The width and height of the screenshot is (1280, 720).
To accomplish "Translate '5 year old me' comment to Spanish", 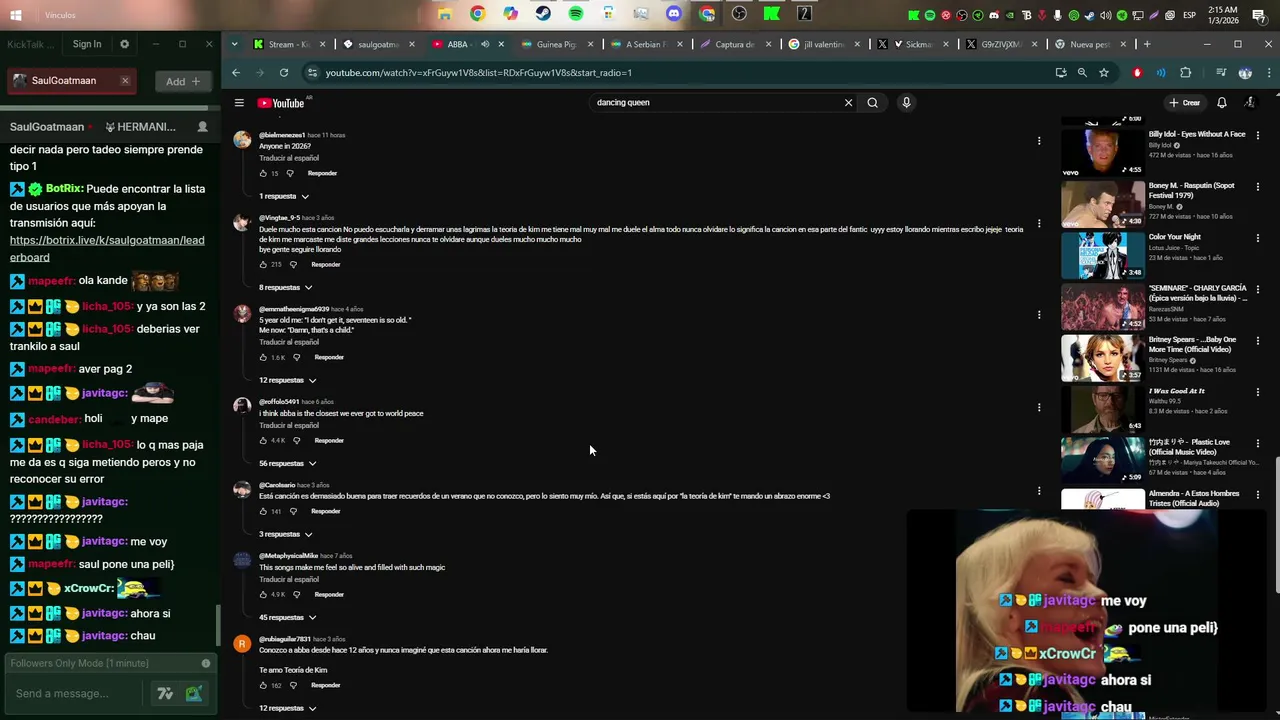I will pos(289,342).
